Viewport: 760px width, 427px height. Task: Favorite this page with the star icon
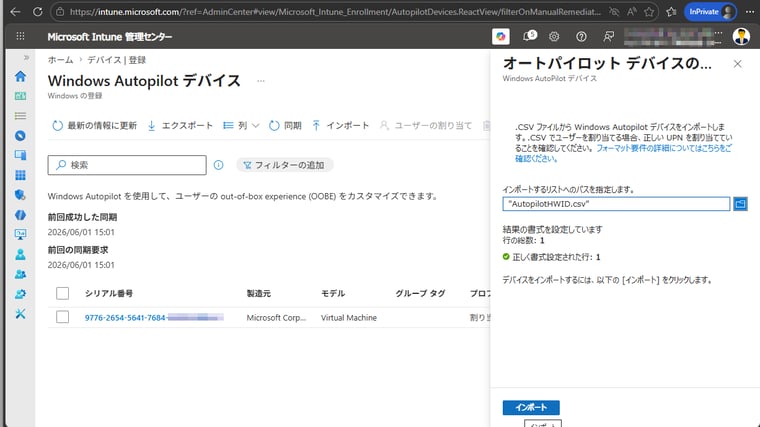tap(649, 12)
